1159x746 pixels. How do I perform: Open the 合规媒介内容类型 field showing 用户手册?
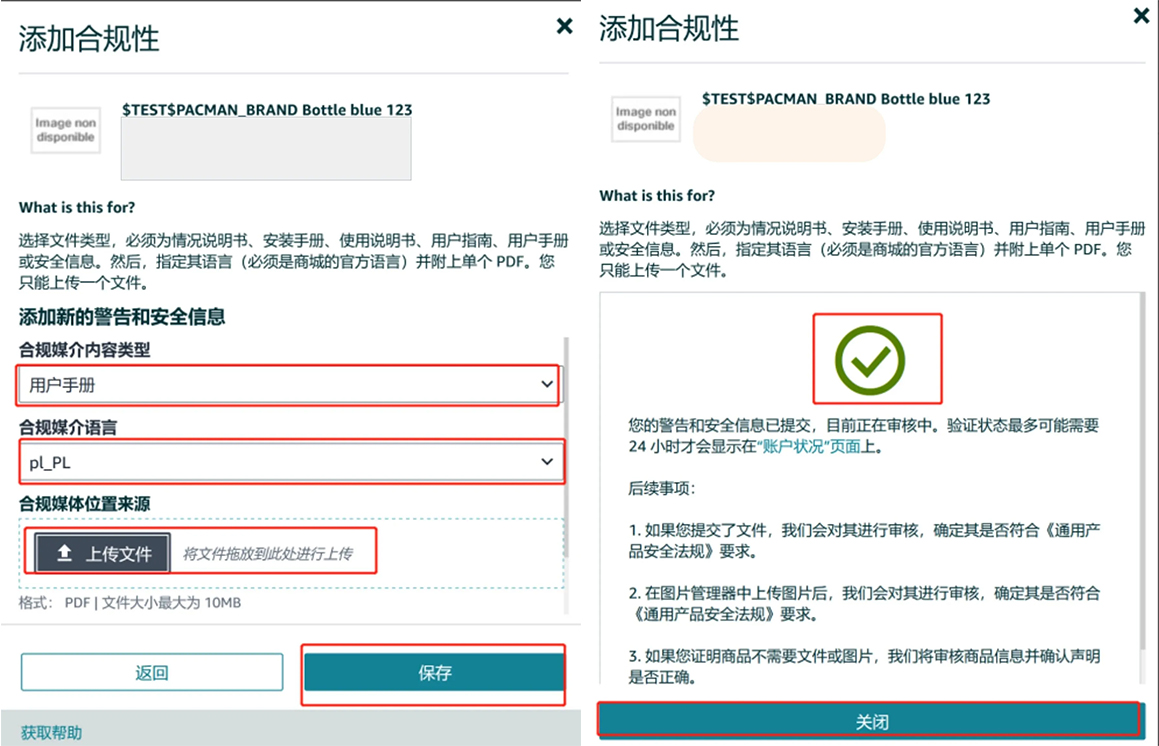(x=280, y=384)
